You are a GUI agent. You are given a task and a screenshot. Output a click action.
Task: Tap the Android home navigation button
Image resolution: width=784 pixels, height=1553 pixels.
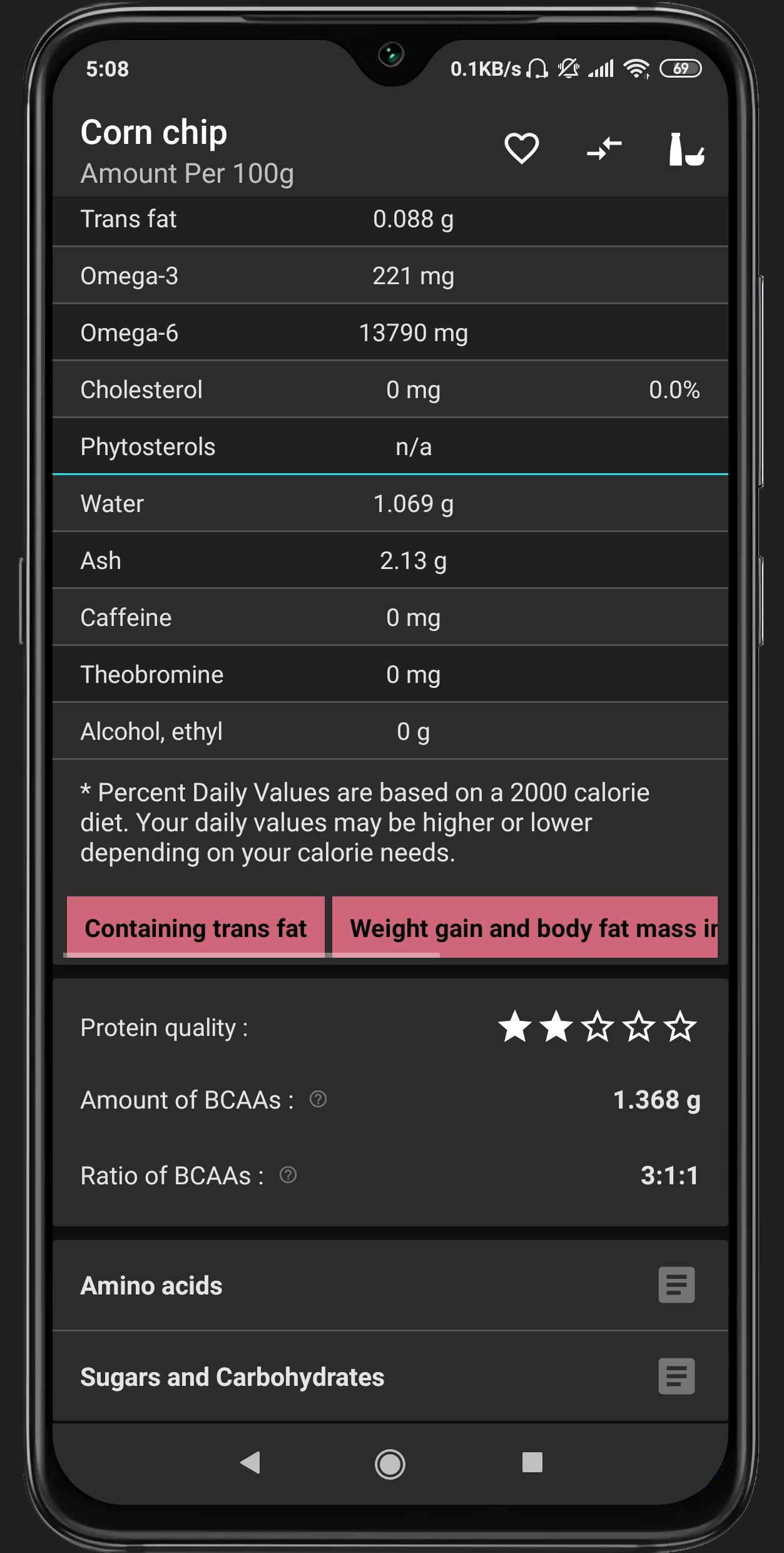[390, 1464]
